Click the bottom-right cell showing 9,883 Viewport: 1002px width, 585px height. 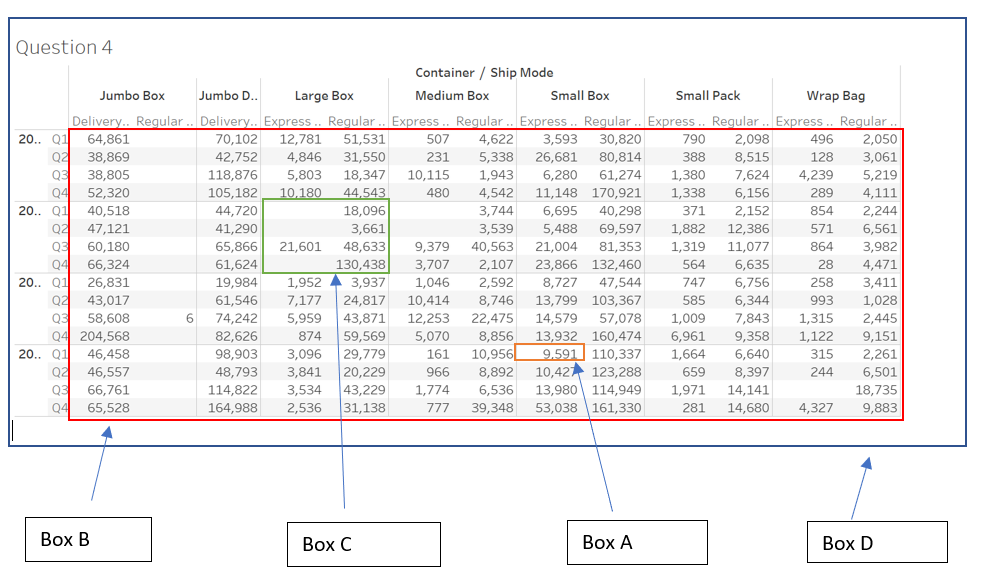881,408
